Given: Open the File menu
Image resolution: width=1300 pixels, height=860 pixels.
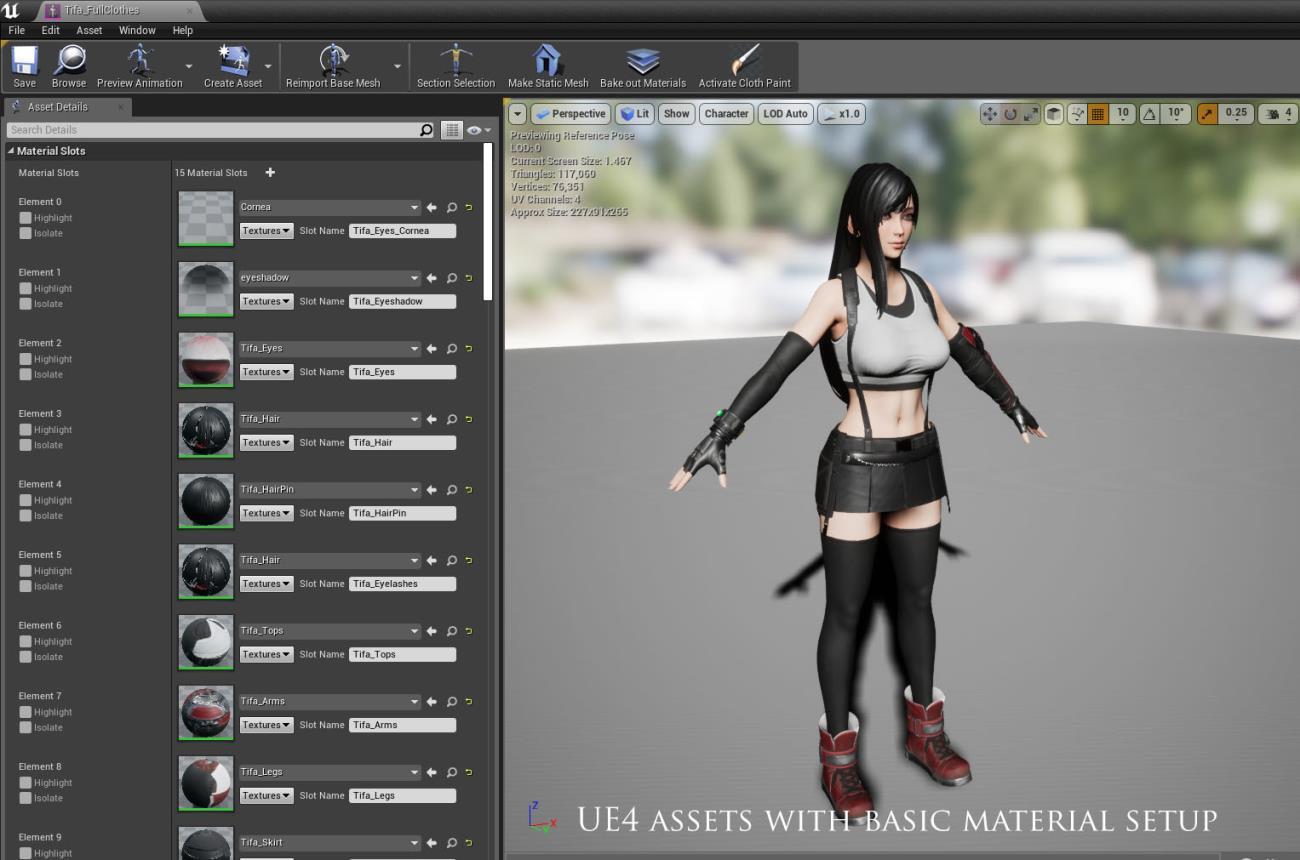Looking at the screenshot, I should (17, 30).
